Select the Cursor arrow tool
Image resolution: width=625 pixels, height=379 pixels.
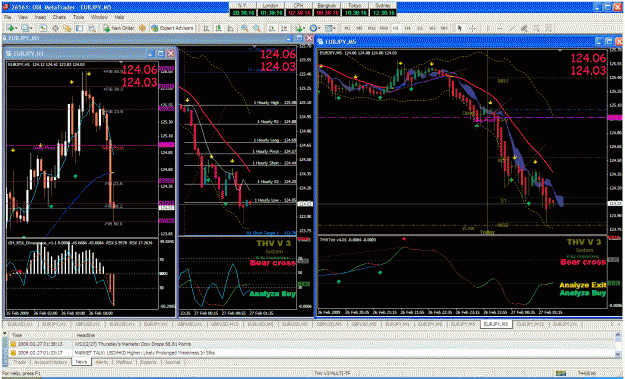(460, 28)
